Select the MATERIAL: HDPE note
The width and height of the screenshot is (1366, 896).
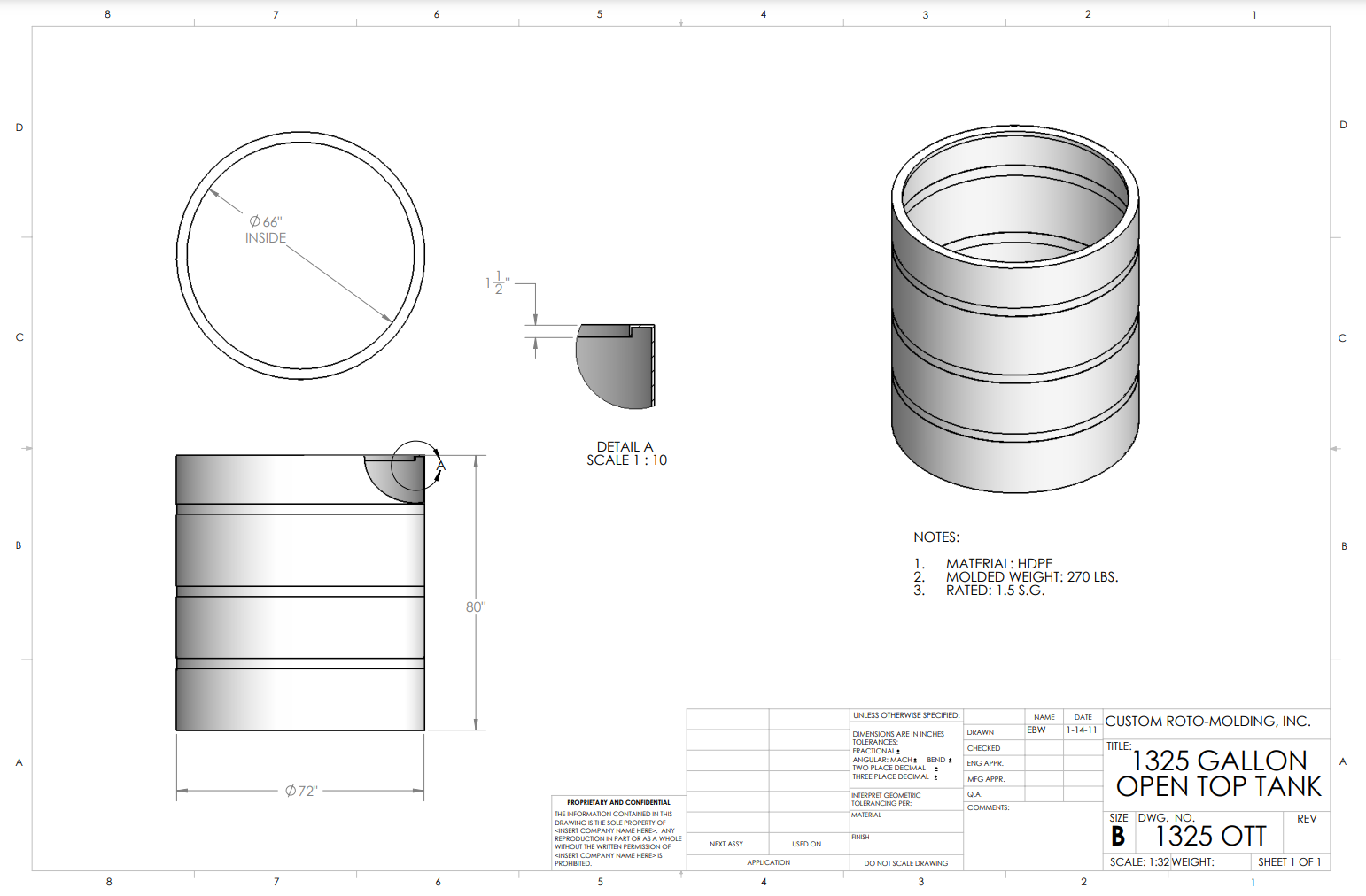point(998,564)
